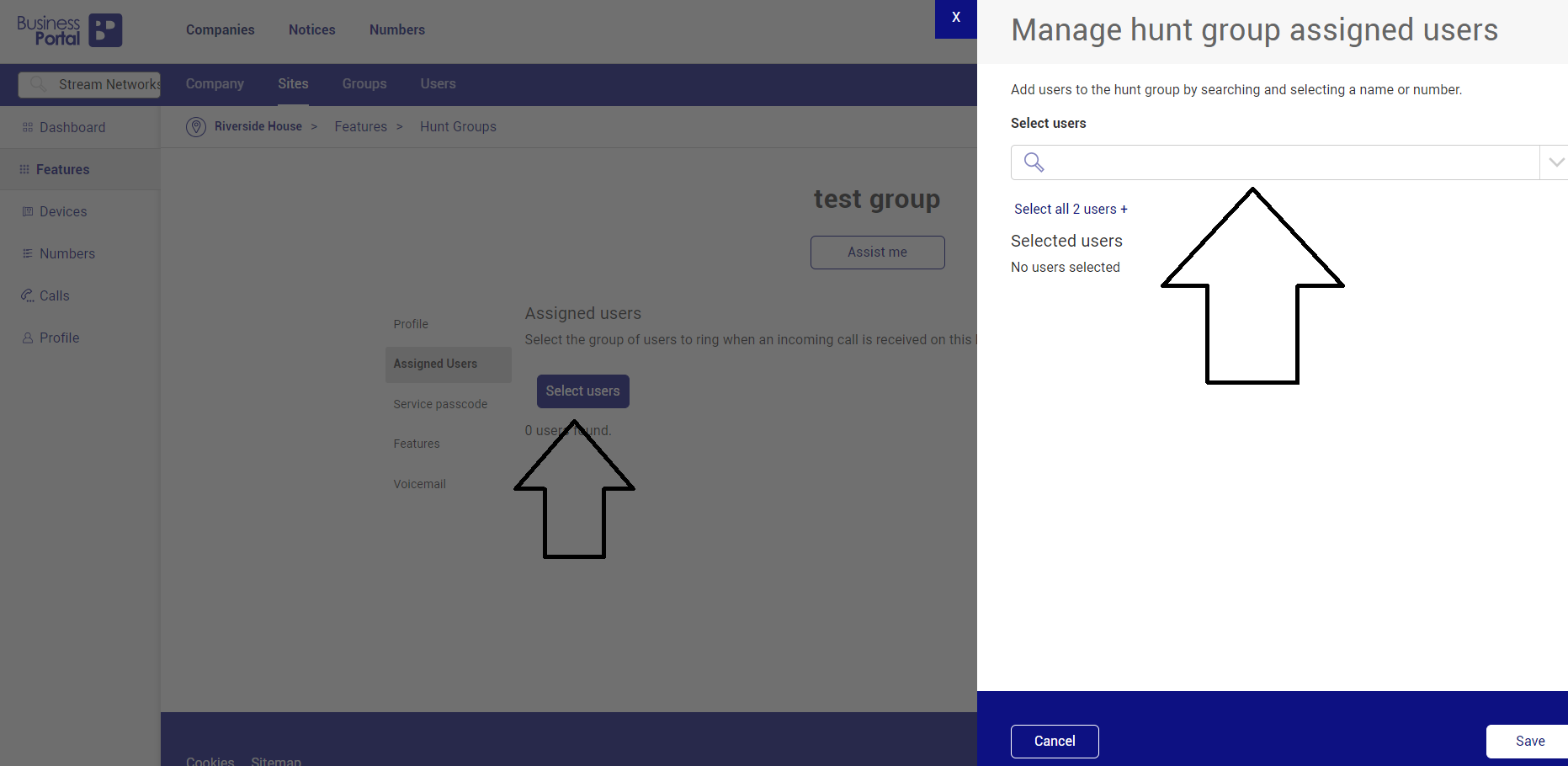Click the Select users button
1568x766 pixels.
tap(583, 391)
